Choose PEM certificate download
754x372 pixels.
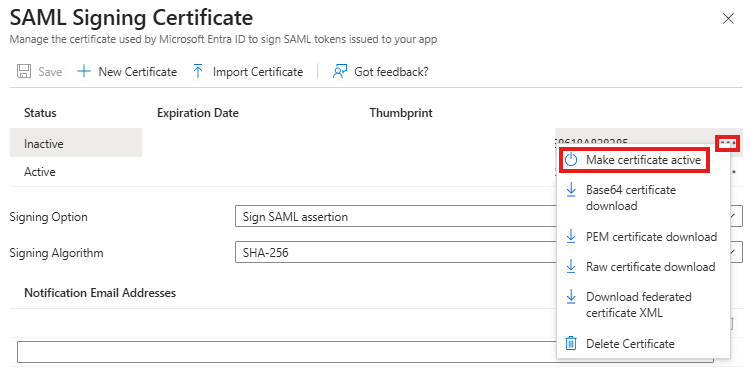click(643, 236)
